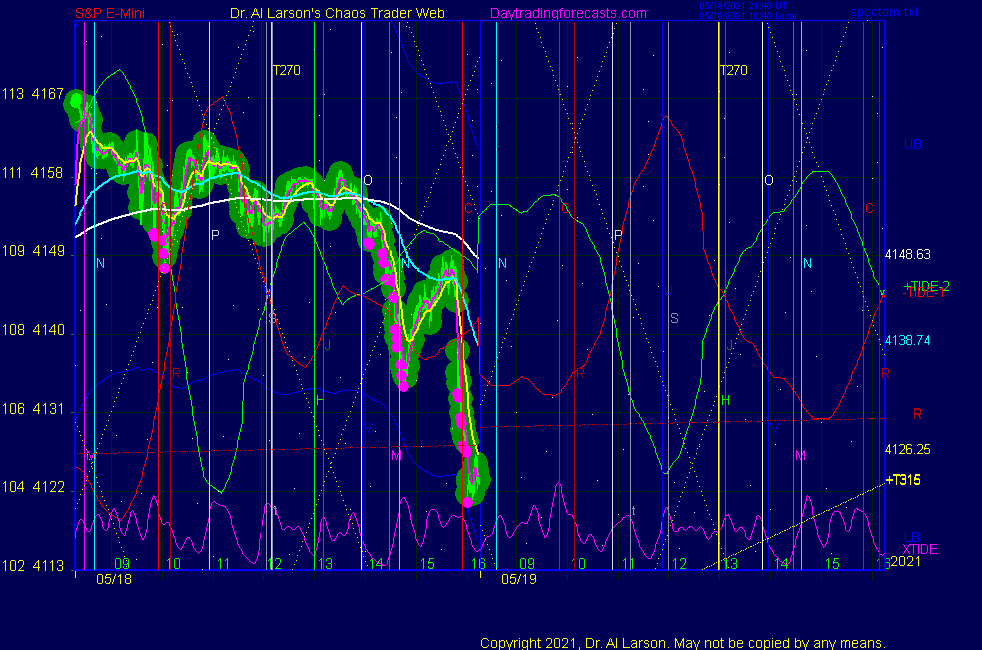
Task: Click the T270 label in 05/18 session
Action: pos(287,70)
